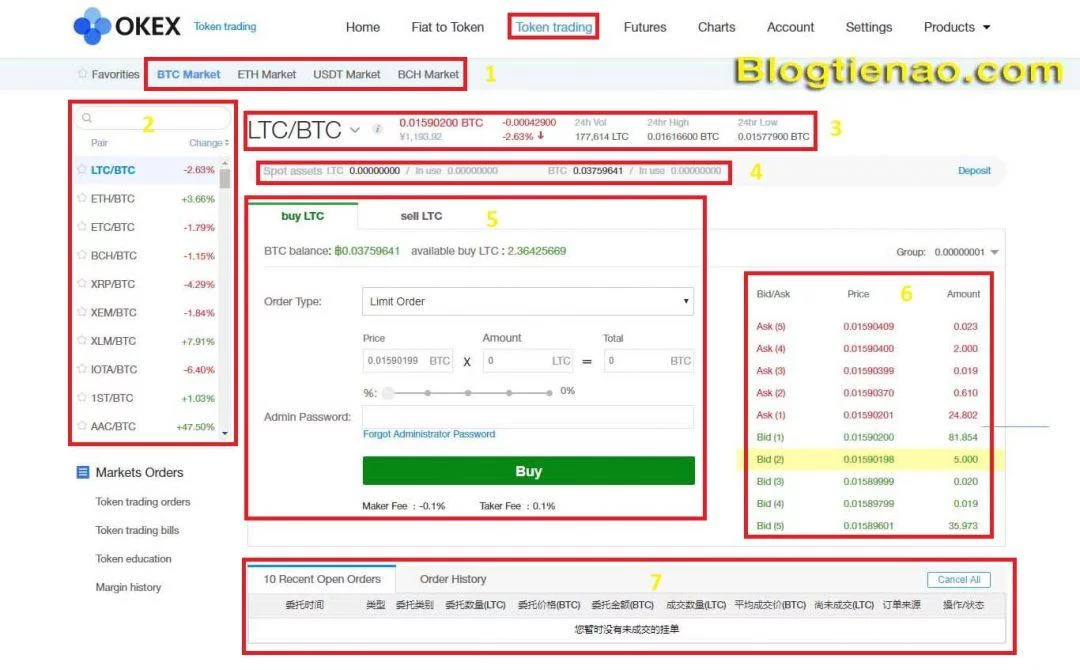Select the 10 Recent Open Orders tab
This screenshot has height=670, width=1080.
click(322, 579)
